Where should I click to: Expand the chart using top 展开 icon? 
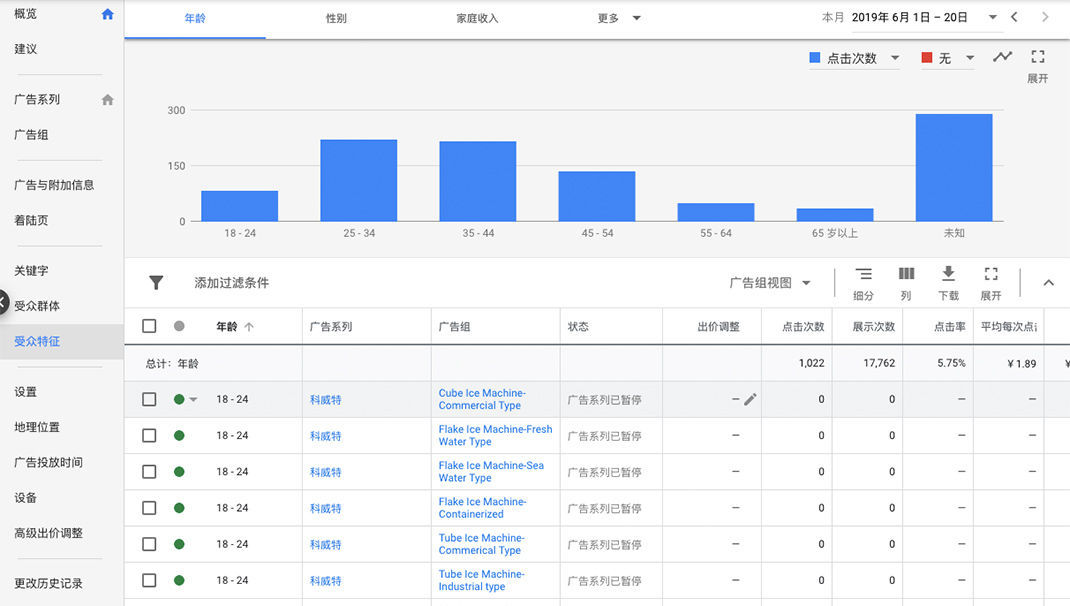(x=1038, y=57)
